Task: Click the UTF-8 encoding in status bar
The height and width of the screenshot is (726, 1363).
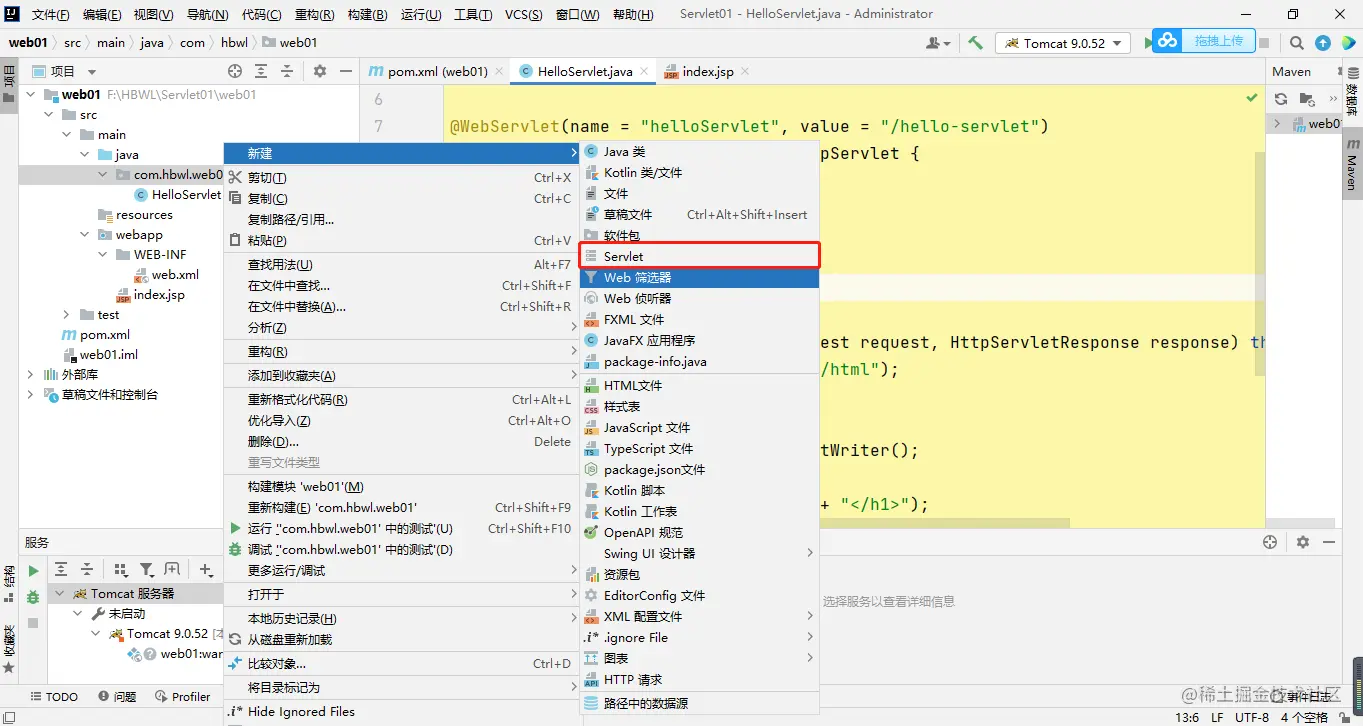Action: coord(1252,717)
